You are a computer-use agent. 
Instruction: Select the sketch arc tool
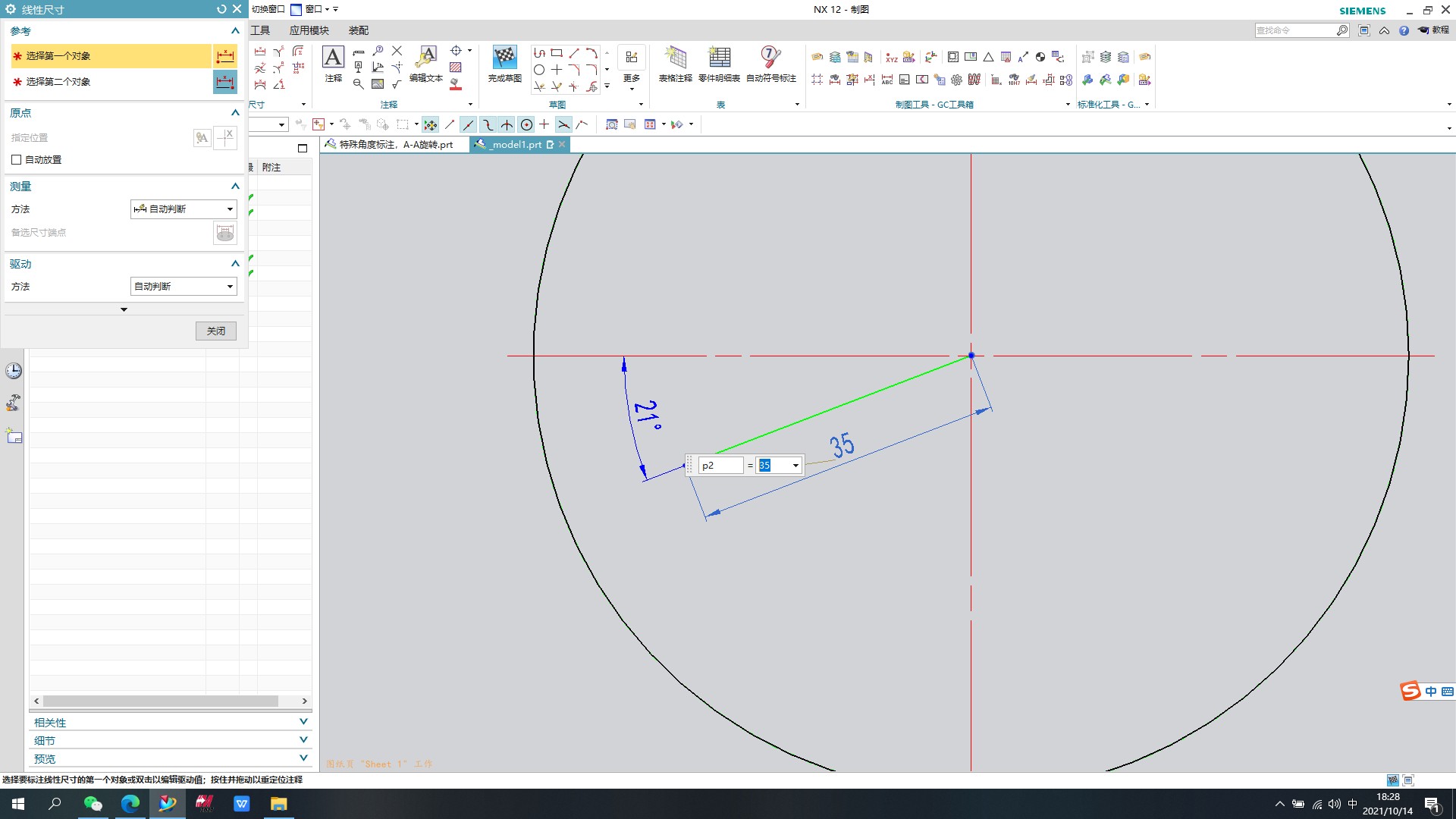[591, 53]
